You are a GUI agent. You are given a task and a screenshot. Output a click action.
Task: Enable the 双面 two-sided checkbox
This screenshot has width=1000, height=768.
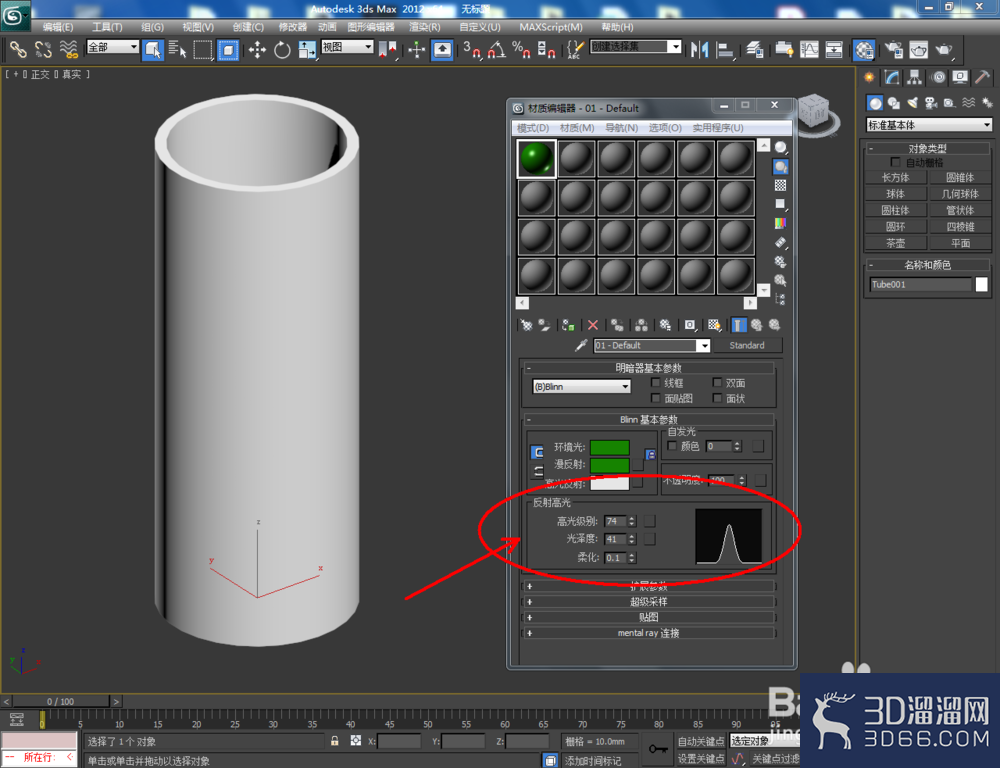[x=717, y=382]
